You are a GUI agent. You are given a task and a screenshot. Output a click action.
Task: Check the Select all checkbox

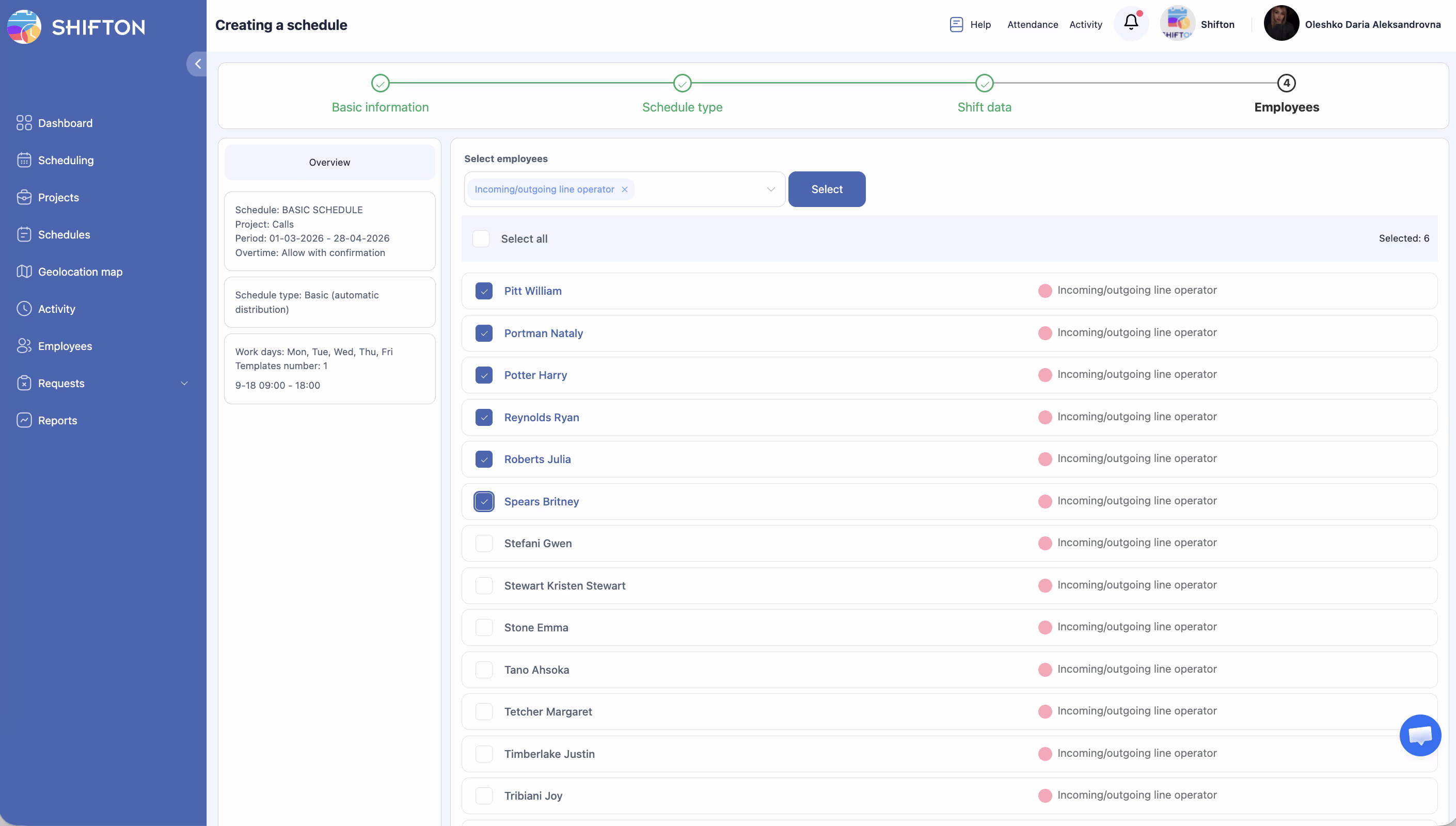481,239
